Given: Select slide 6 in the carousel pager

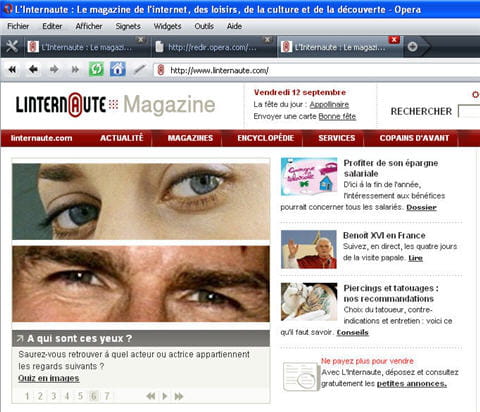Looking at the screenshot, I should coord(94,396).
